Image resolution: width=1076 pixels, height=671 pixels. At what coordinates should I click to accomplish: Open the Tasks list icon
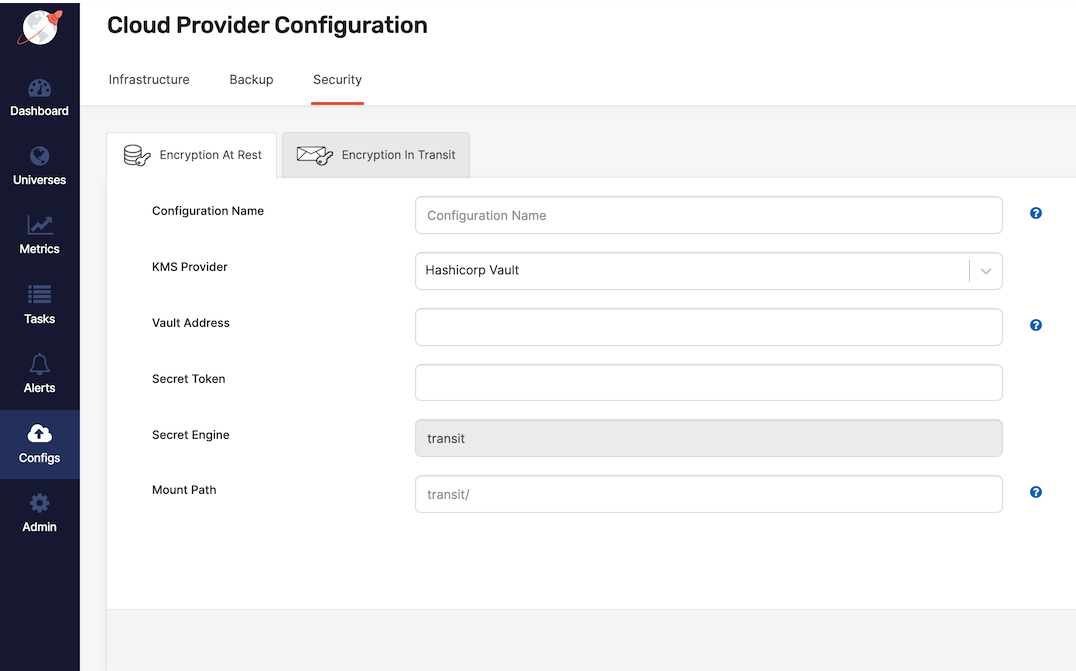(39, 295)
